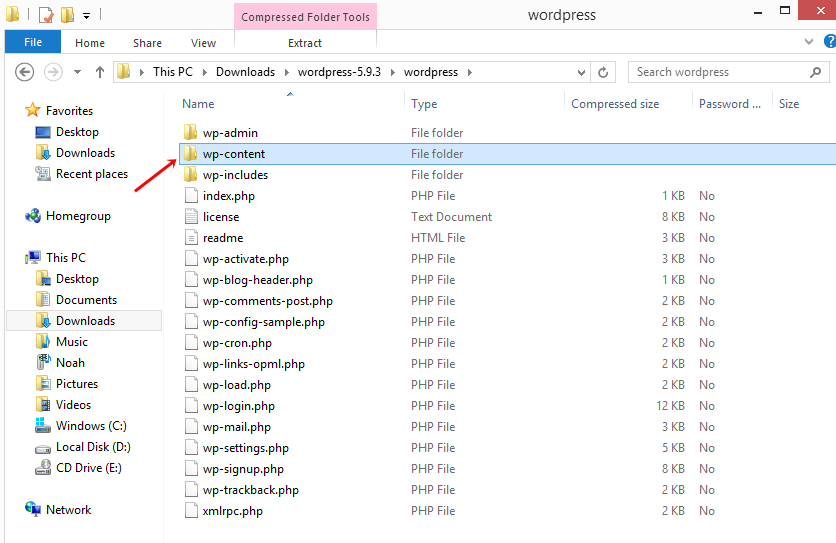Click the Local Disk (D:) icon

pos(43,448)
